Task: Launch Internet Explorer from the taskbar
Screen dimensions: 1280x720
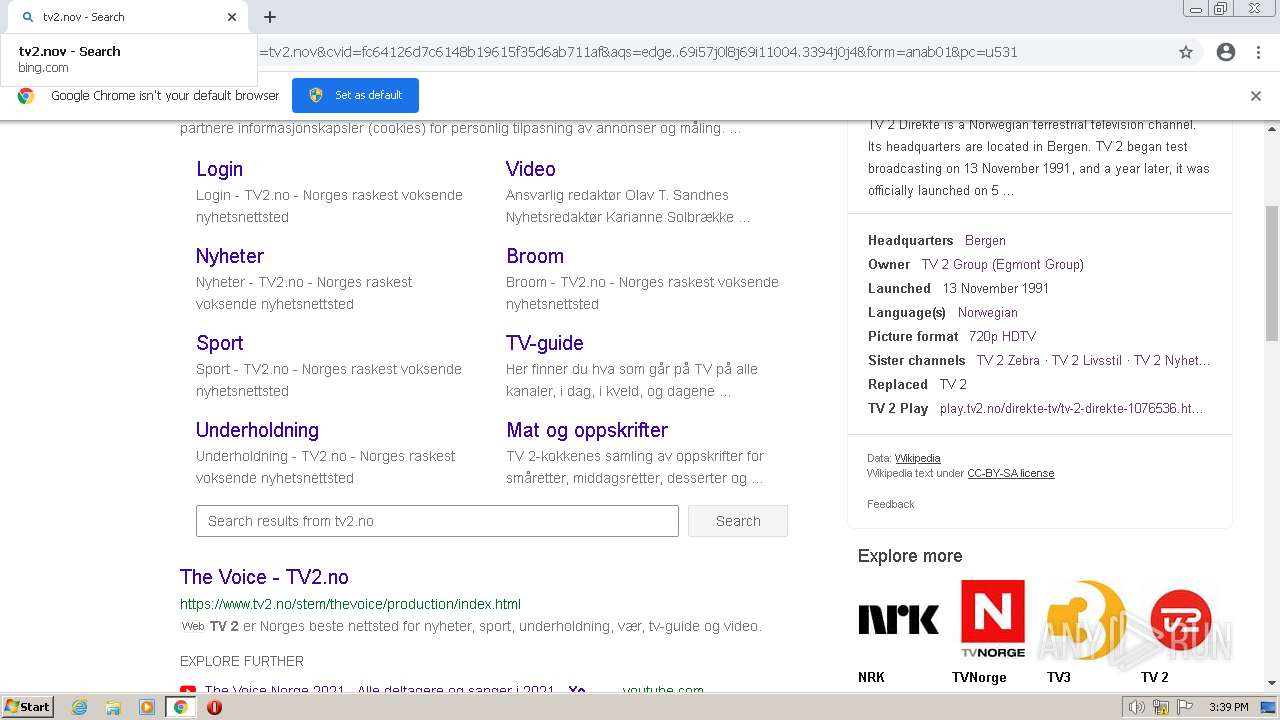Action: [80, 707]
